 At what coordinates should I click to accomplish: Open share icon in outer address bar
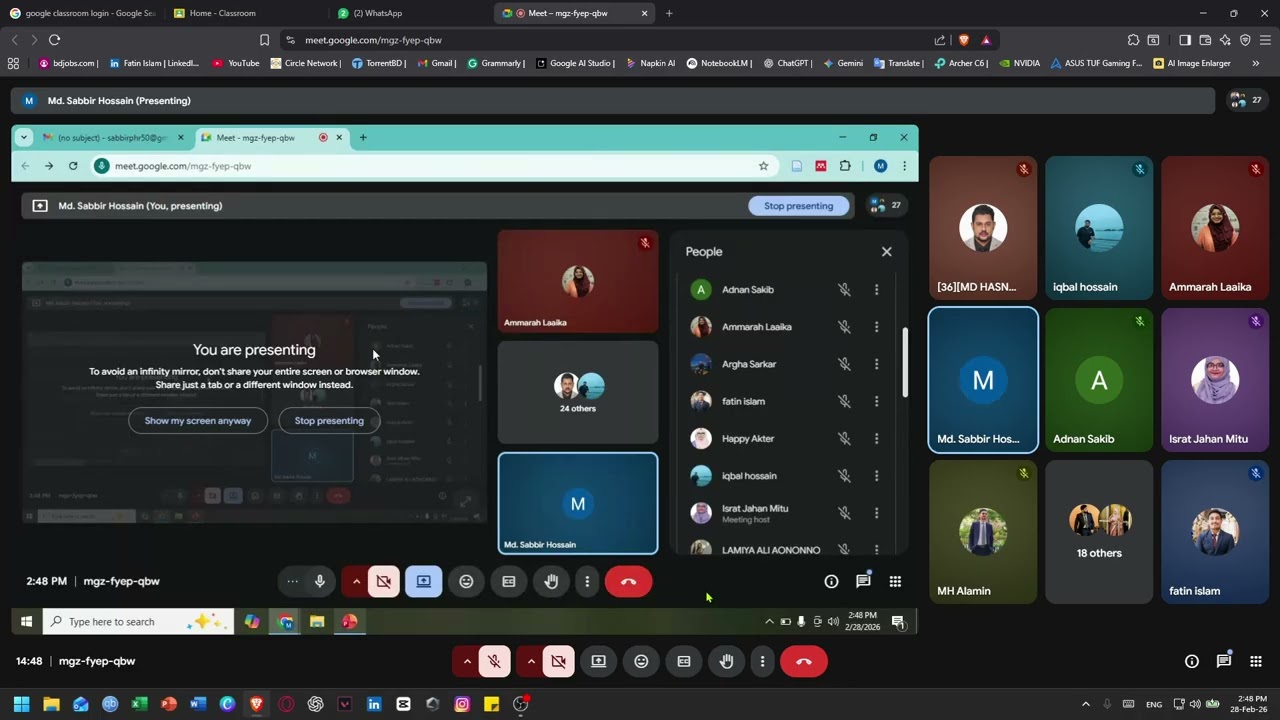click(940, 40)
